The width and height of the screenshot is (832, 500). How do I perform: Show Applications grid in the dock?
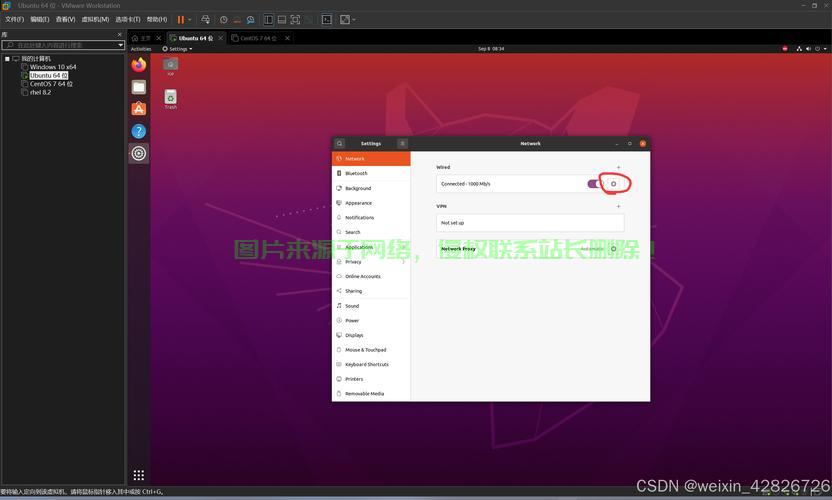pyautogui.click(x=139, y=475)
